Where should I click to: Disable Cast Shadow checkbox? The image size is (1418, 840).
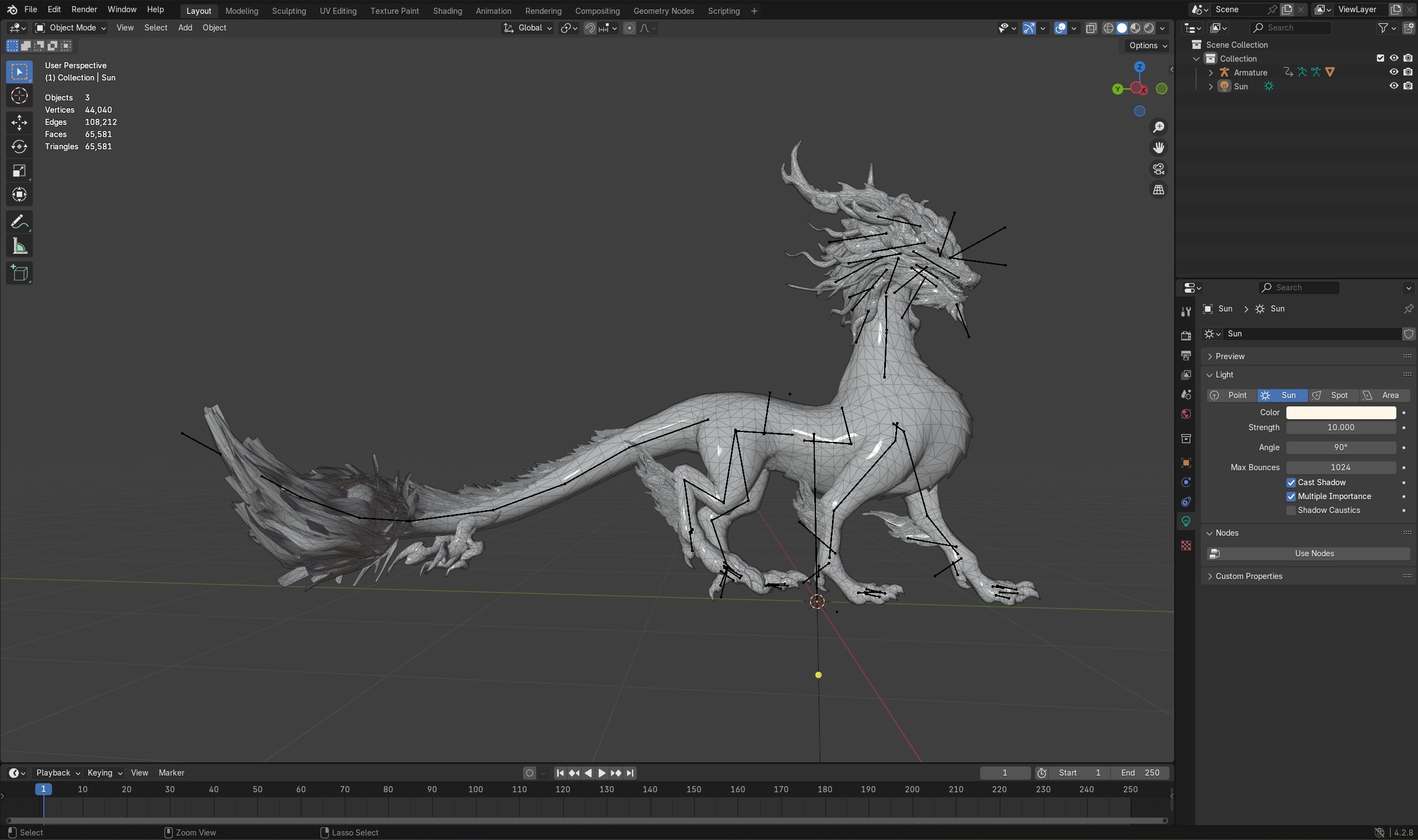click(x=1291, y=482)
